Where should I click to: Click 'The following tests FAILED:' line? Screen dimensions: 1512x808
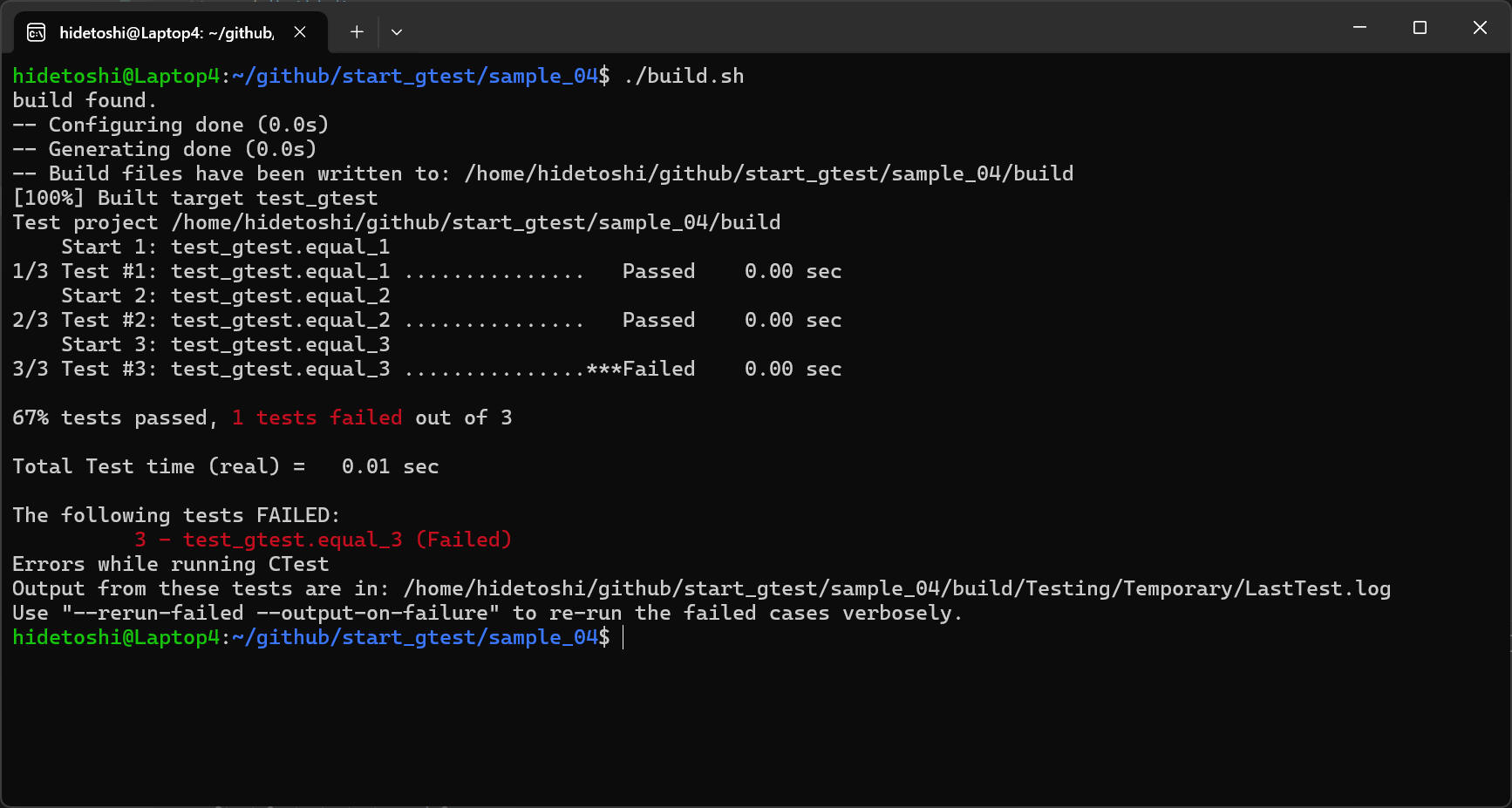[176, 515]
